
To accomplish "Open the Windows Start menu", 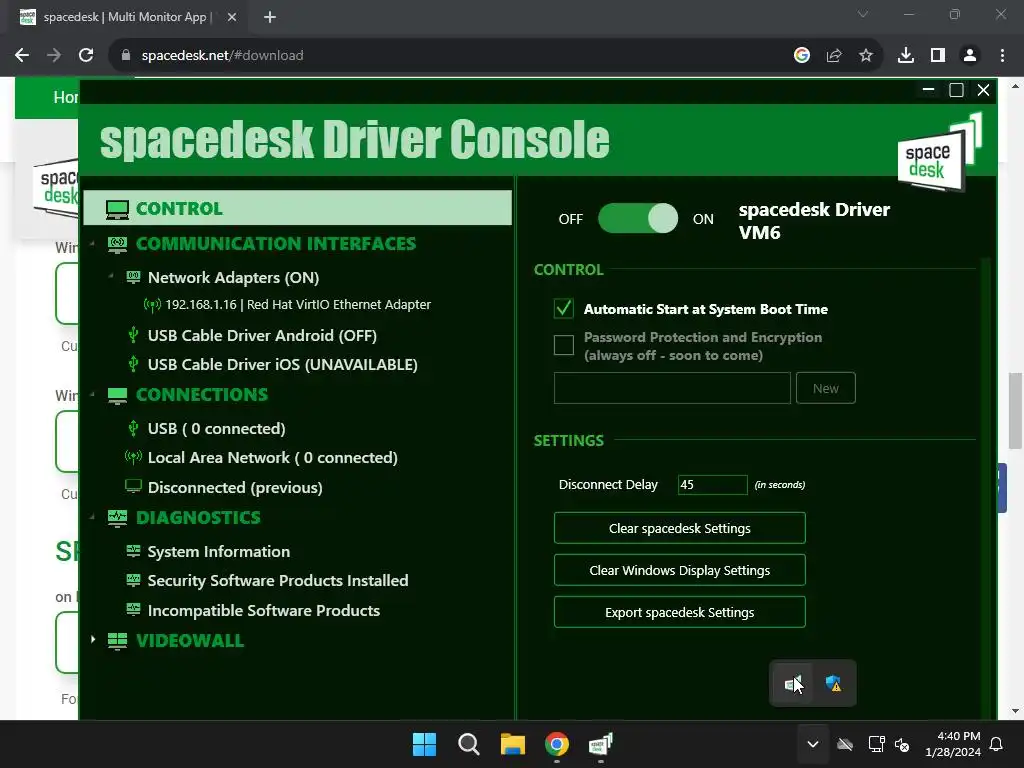I will click(424, 744).
